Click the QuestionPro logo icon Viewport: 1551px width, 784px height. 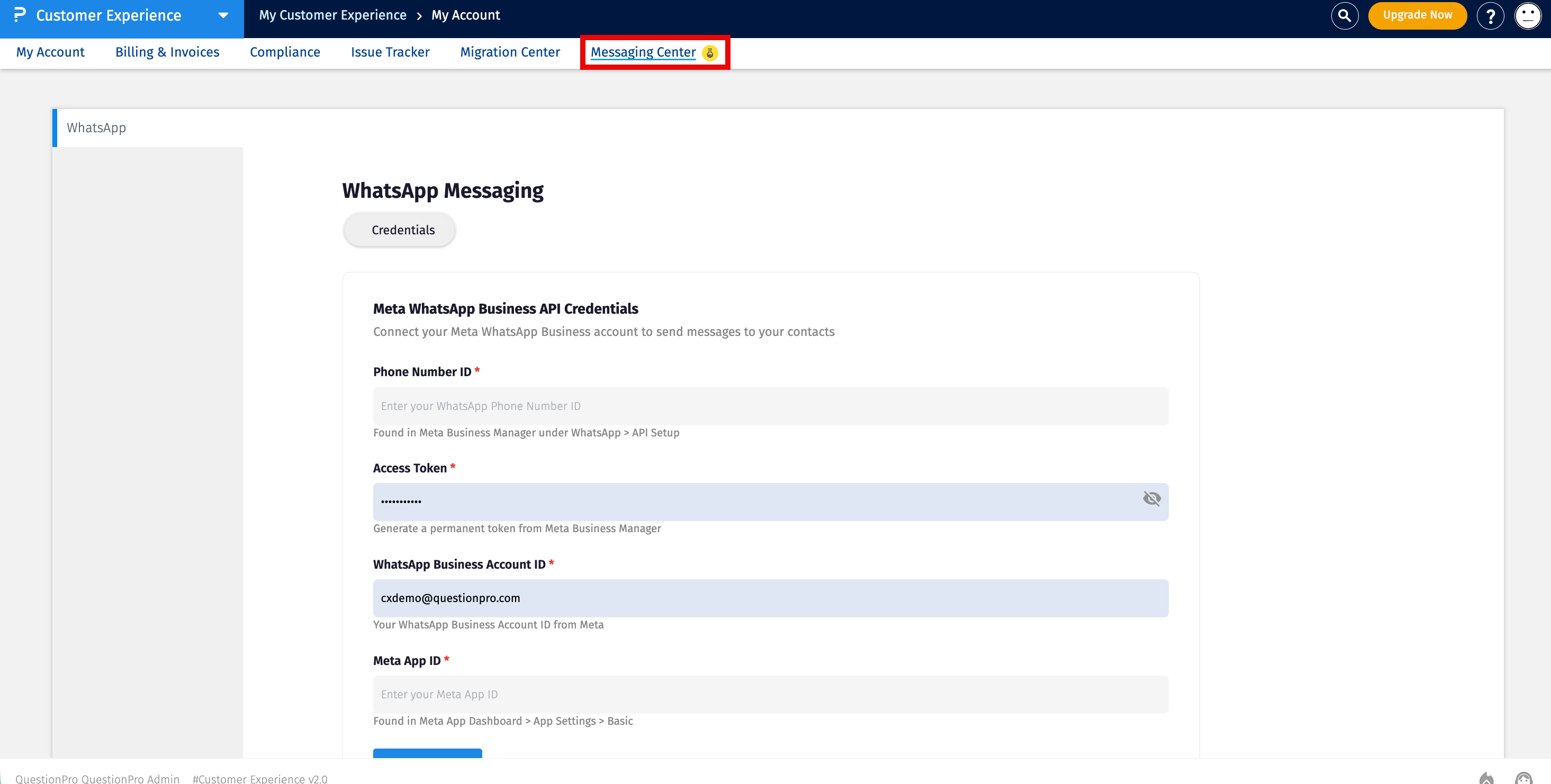[x=20, y=14]
